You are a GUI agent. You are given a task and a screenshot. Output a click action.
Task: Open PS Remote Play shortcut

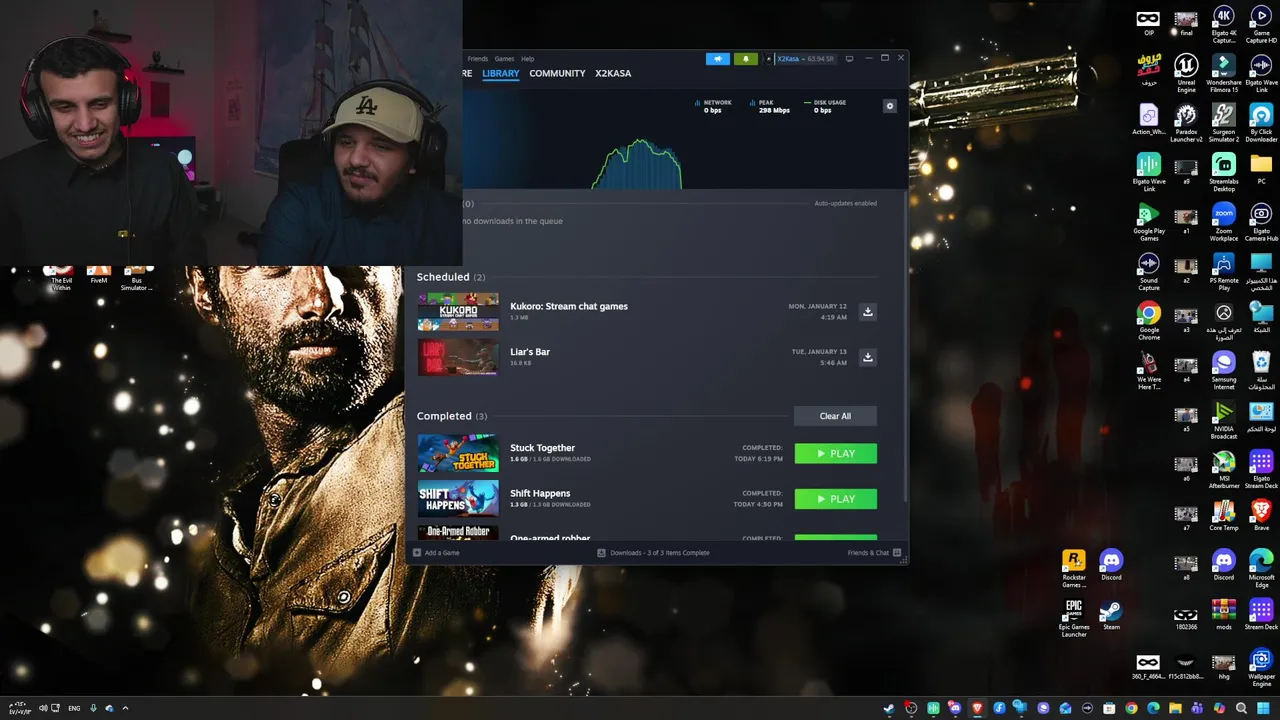pos(1224,272)
